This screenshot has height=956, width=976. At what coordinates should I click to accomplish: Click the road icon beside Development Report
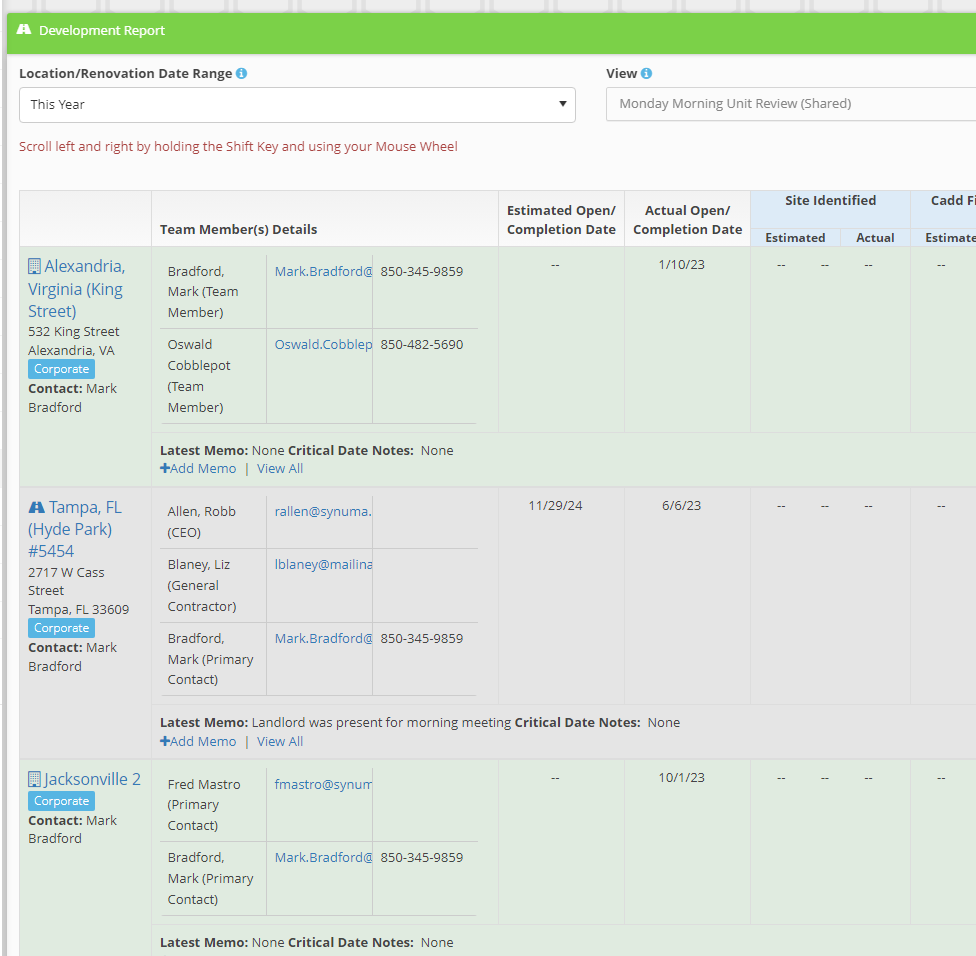click(x=24, y=29)
